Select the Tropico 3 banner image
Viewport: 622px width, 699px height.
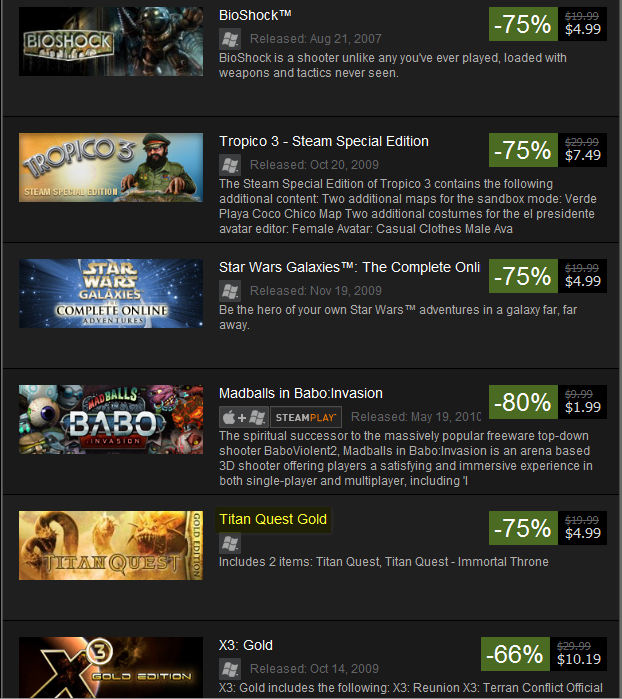click(111, 168)
